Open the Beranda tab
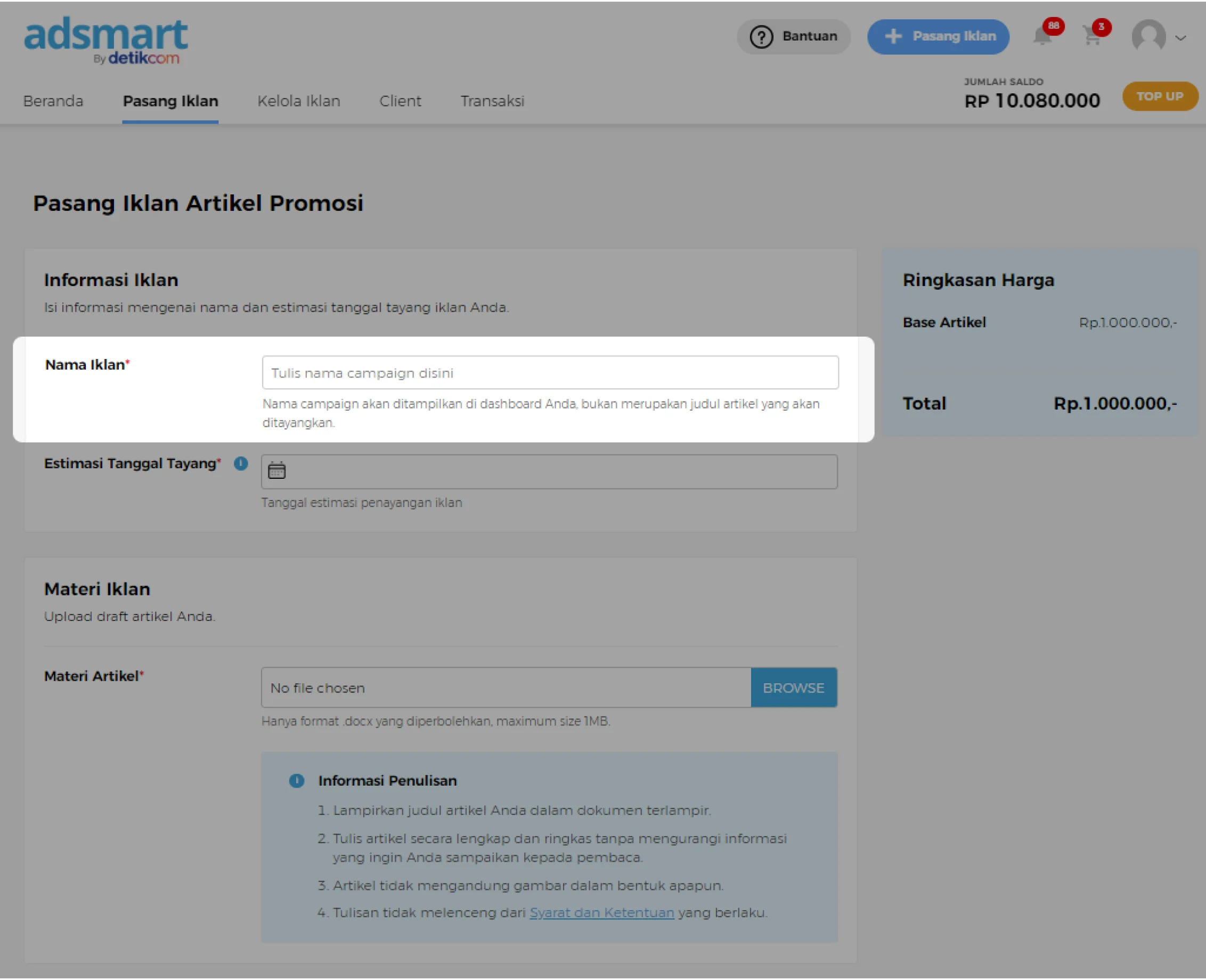The width and height of the screenshot is (1206, 980). pyautogui.click(x=53, y=101)
